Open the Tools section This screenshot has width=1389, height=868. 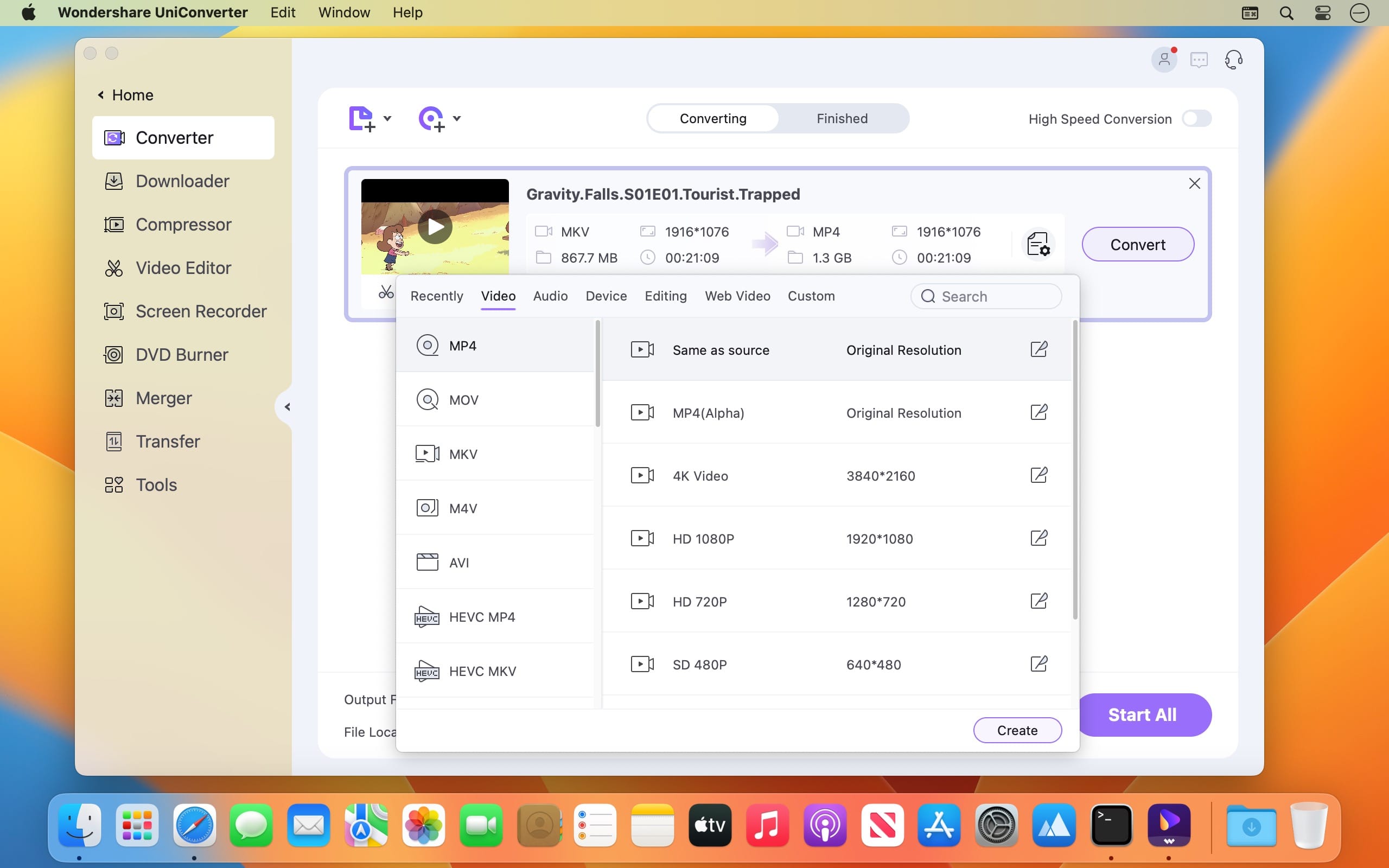click(x=156, y=484)
